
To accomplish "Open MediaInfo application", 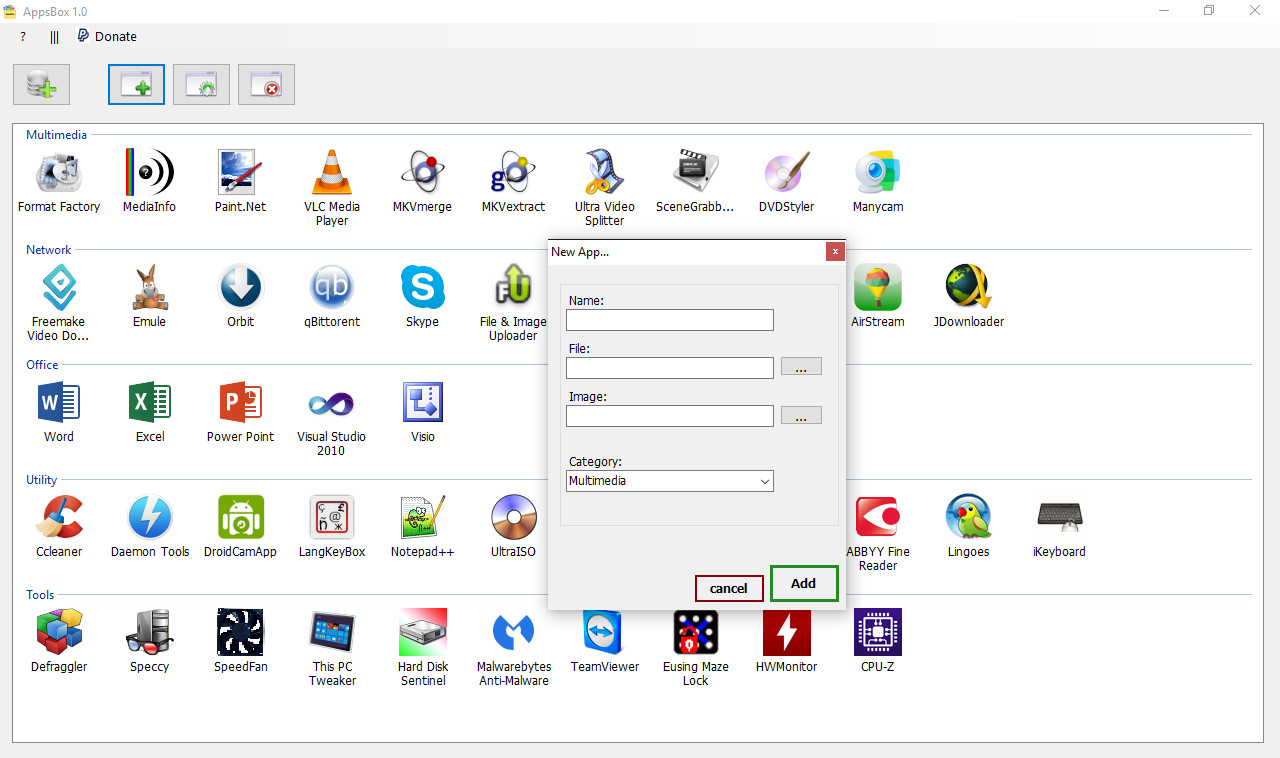I will tap(149, 173).
